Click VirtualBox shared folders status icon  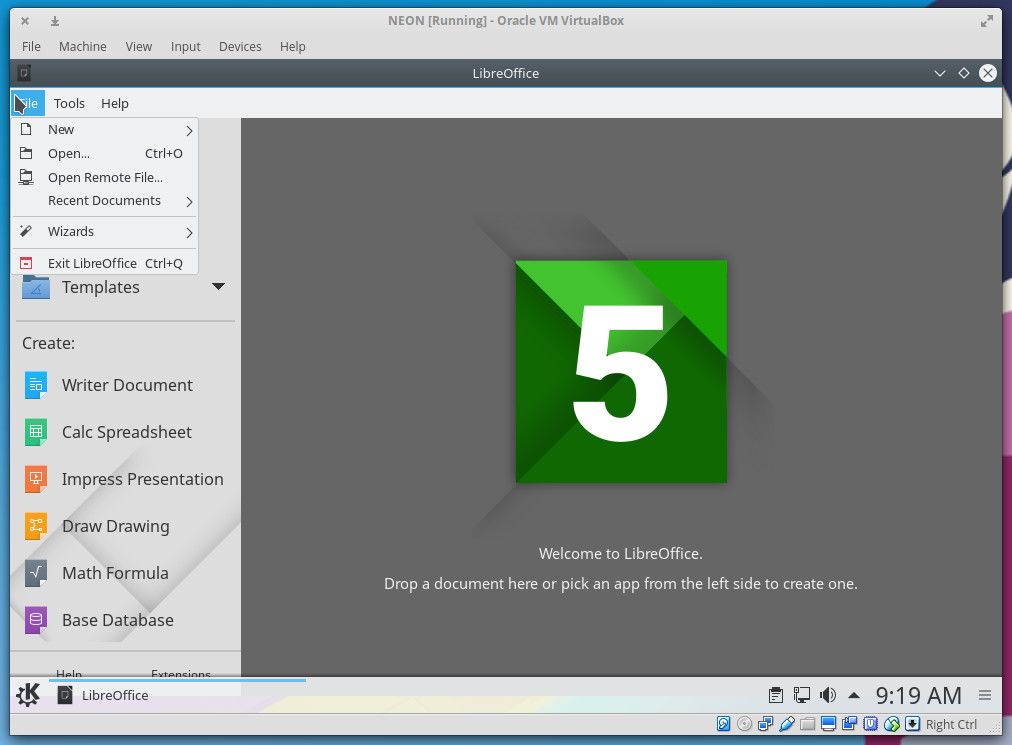807,724
